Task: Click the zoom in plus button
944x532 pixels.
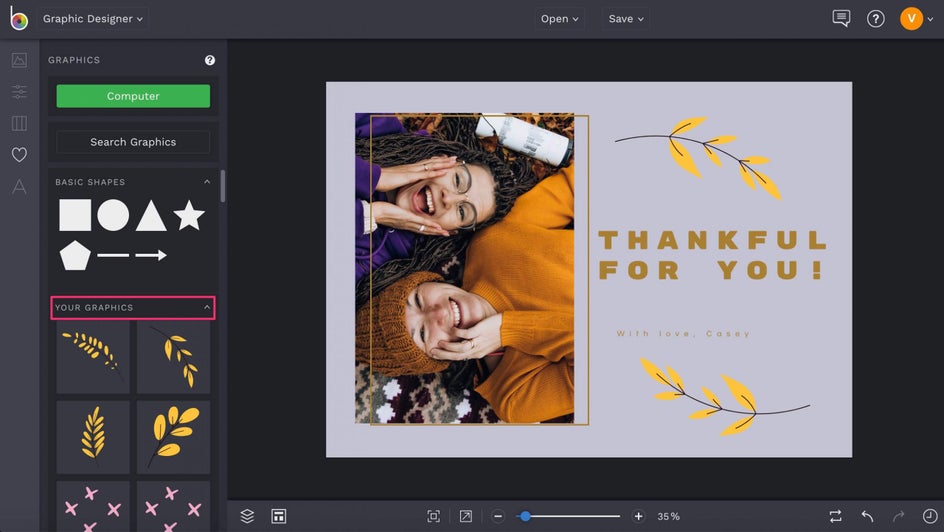Action: pos(638,516)
